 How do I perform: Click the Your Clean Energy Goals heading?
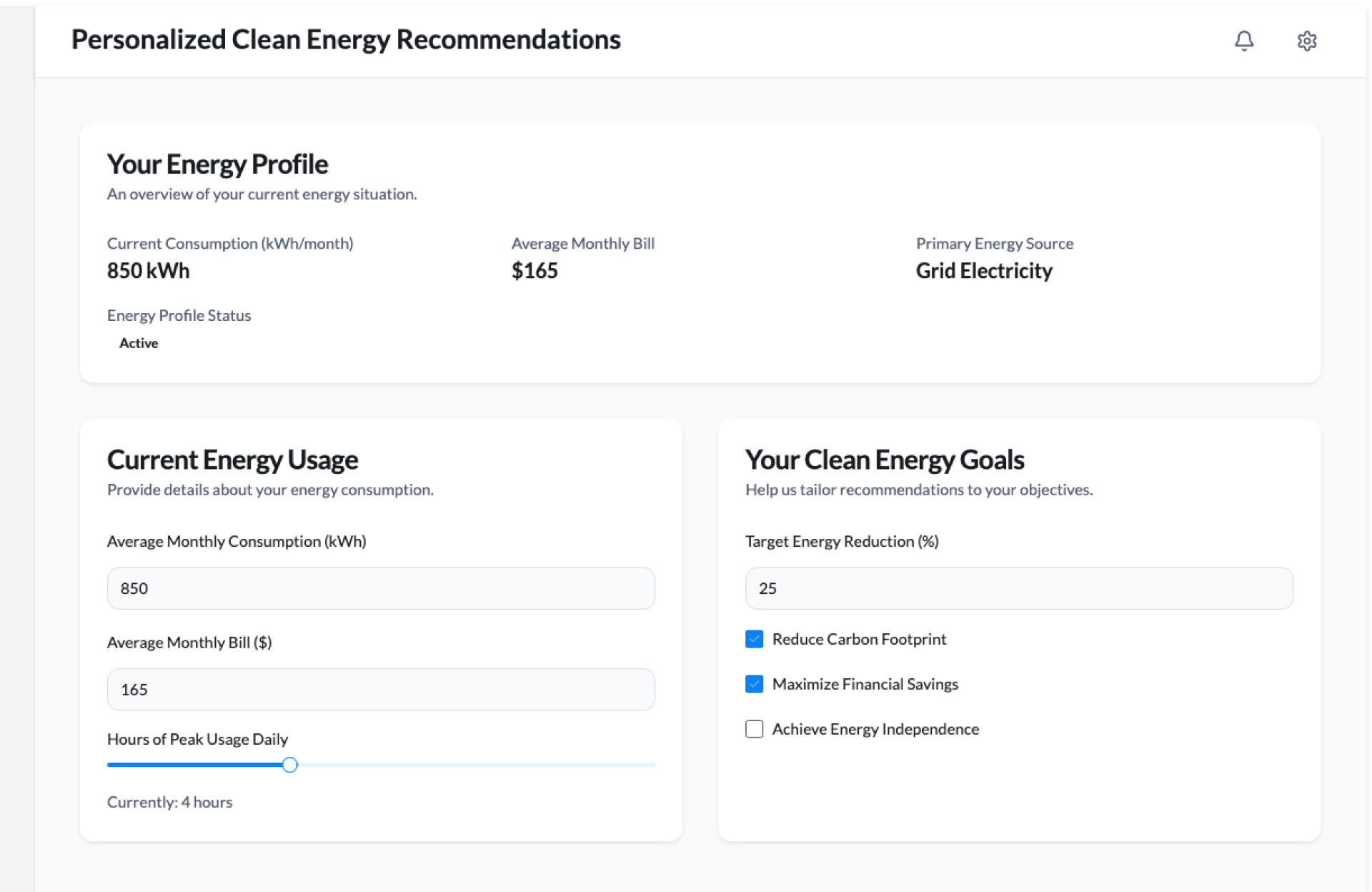884,460
